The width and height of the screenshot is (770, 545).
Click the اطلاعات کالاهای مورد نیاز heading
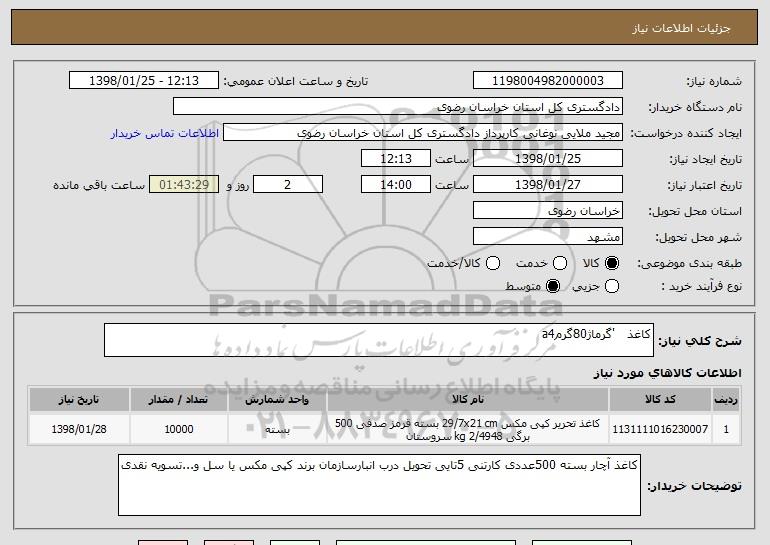(x=667, y=374)
